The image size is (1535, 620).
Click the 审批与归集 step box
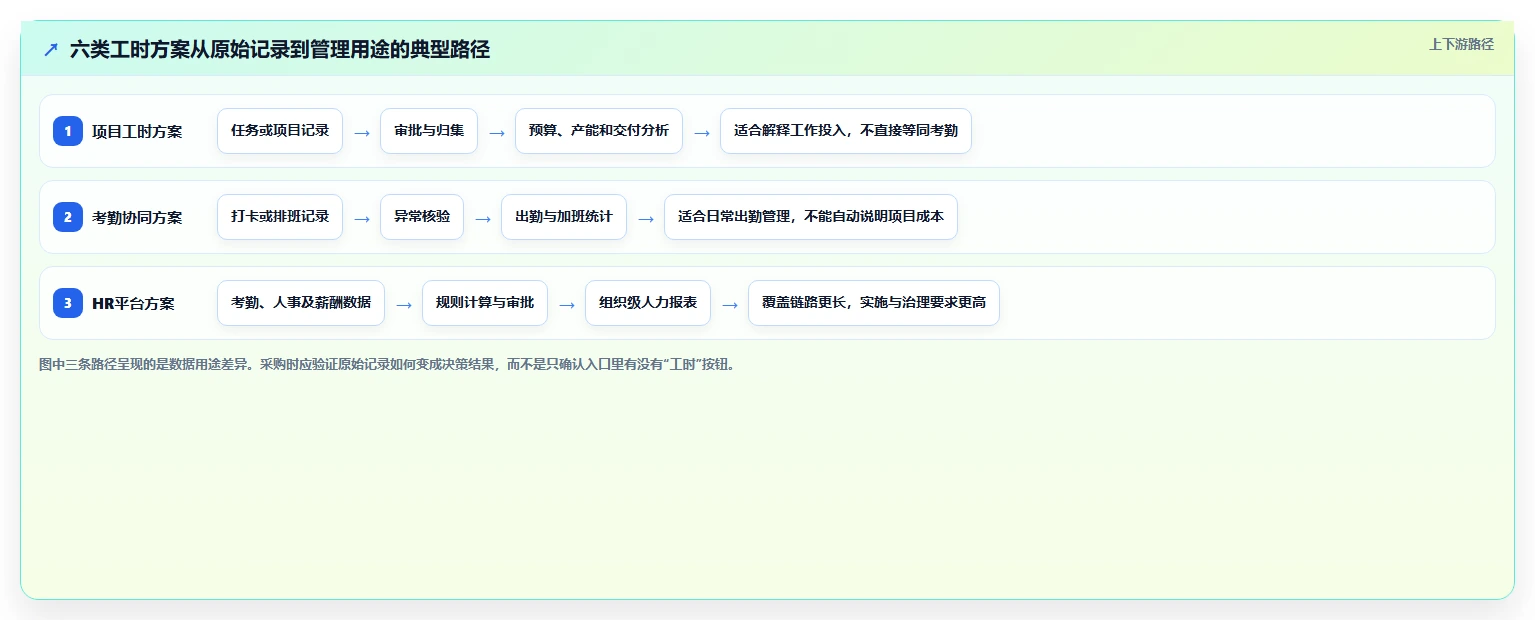pyautogui.click(x=429, y=131)
